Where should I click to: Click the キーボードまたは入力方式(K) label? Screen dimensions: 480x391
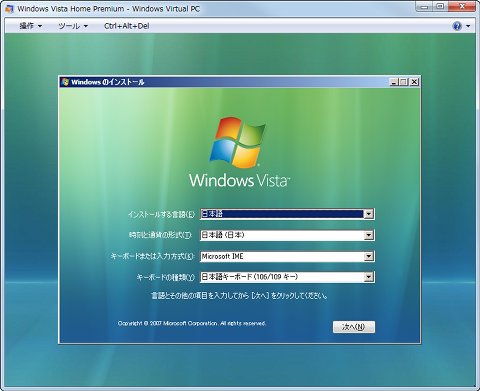pyautogui.click(x=152, y=256)
